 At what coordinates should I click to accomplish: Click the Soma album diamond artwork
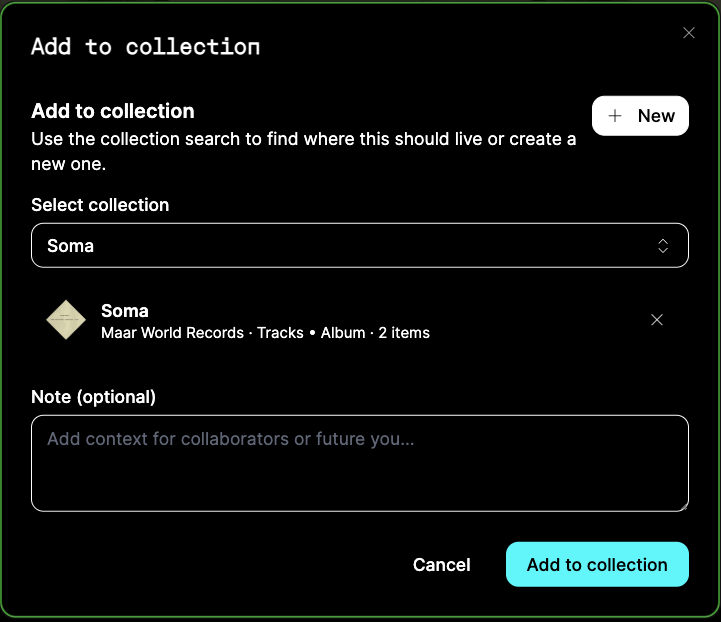66,320
